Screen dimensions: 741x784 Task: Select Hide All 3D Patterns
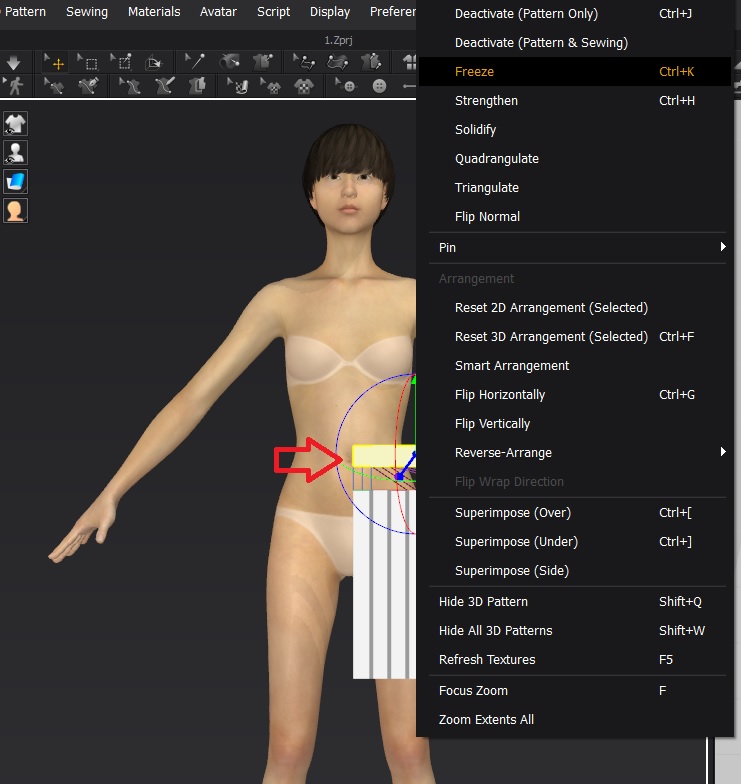pyautogui.click(x=574, y=630)
